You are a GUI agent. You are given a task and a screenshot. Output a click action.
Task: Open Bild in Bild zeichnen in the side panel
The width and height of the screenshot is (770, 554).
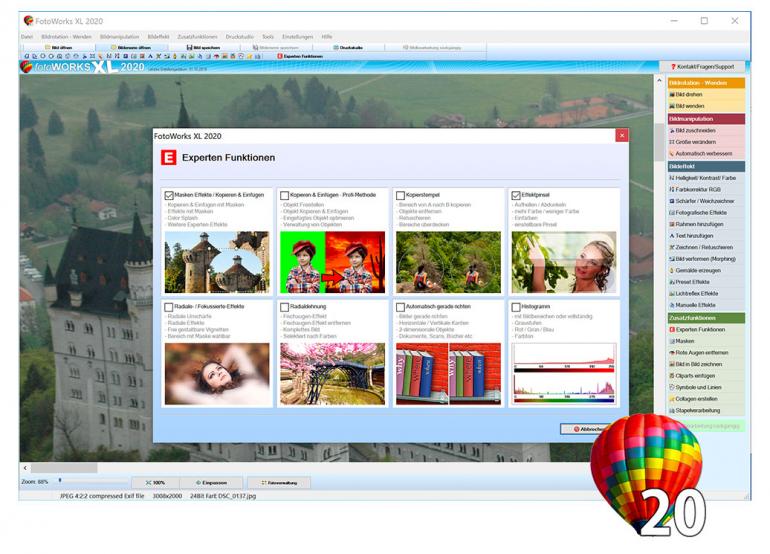tap(706, 364)
